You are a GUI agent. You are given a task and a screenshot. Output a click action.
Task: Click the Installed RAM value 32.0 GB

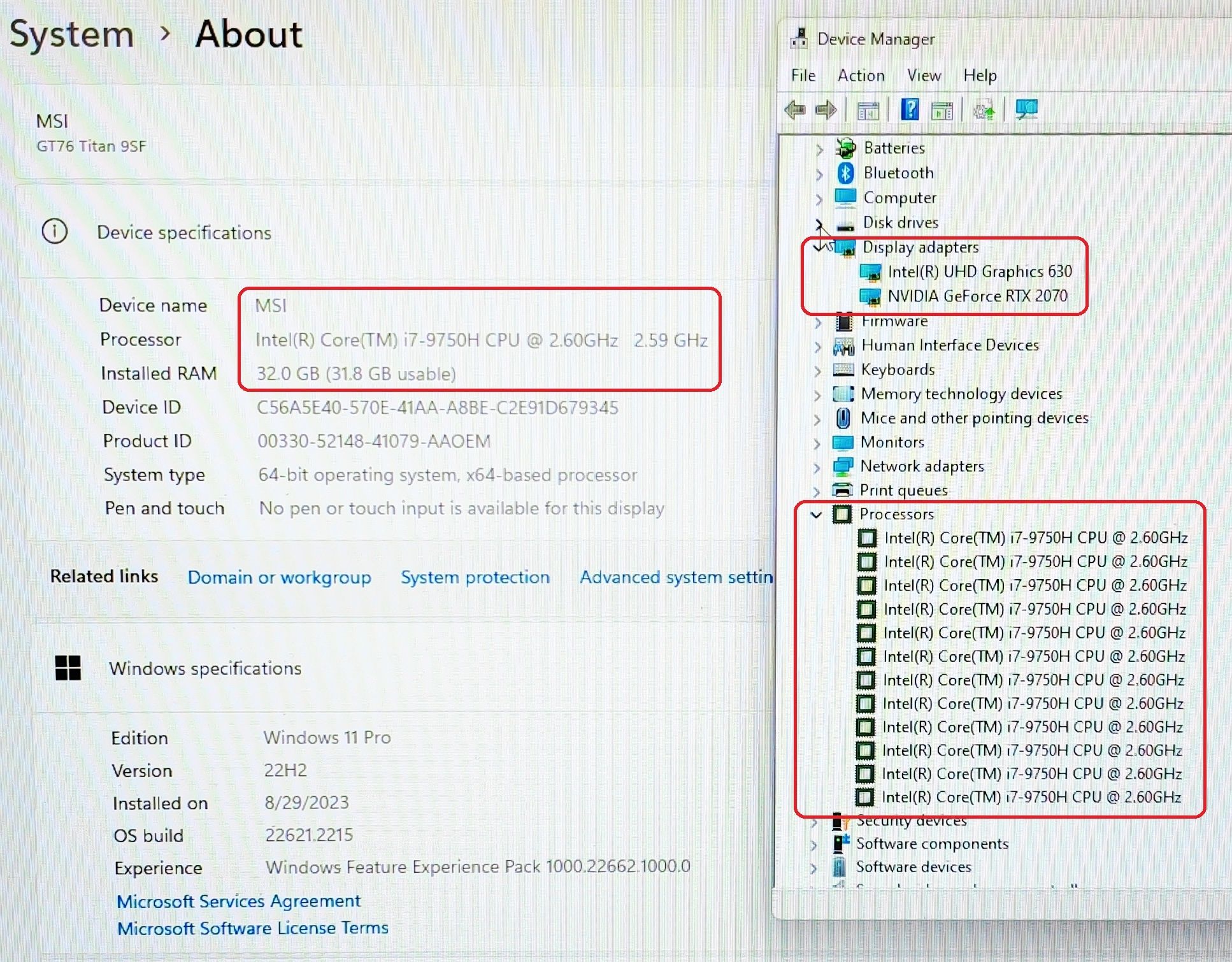point(356,373)
